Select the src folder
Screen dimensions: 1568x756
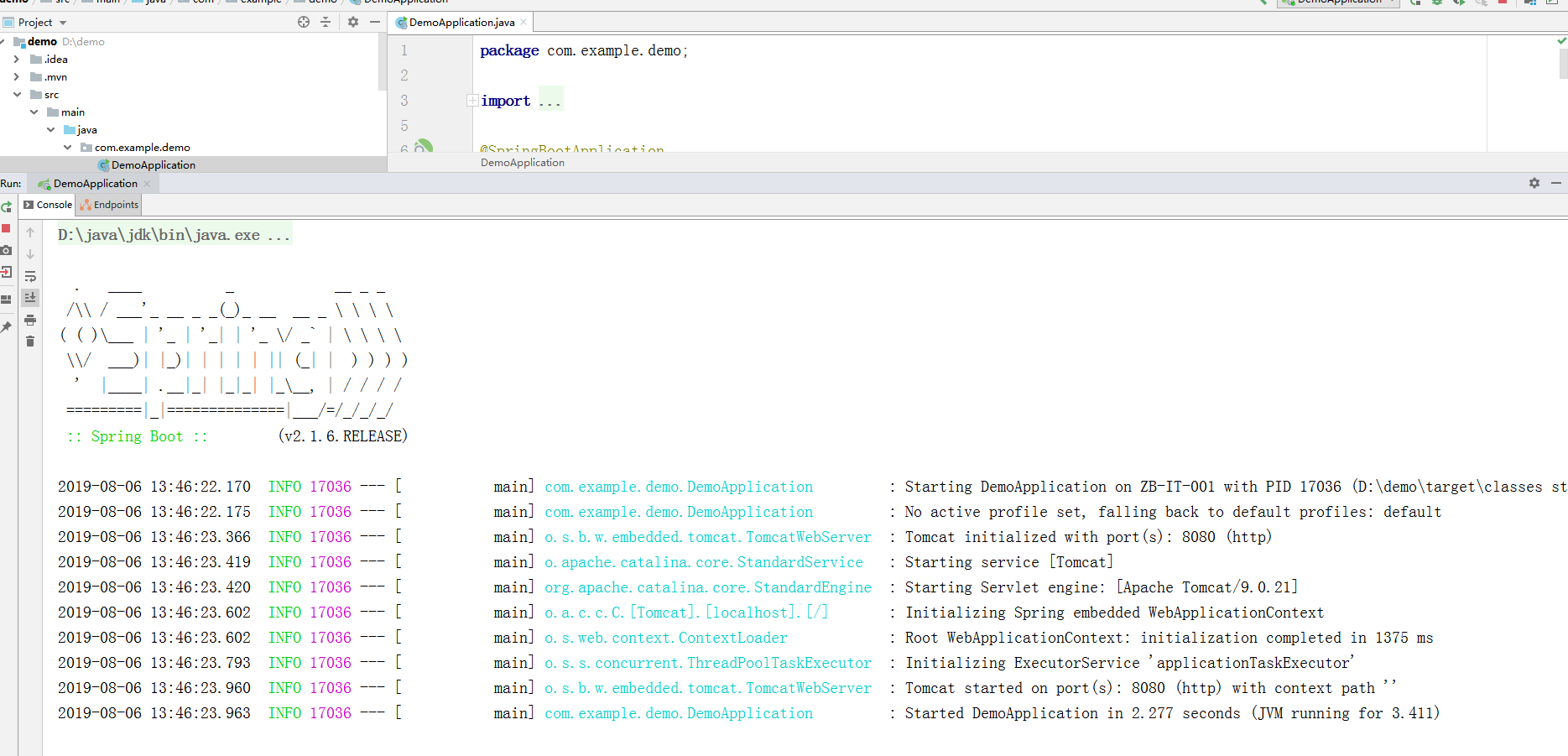51,94
